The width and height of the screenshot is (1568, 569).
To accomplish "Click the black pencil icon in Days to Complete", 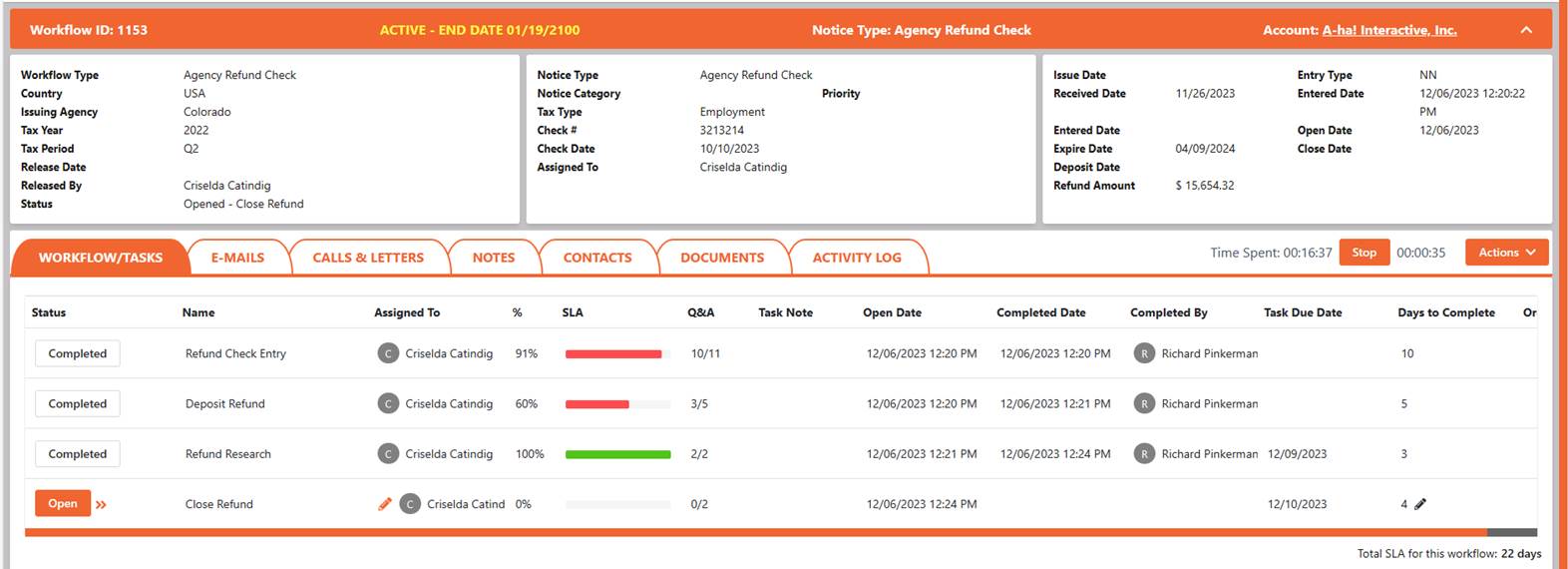I will [1420, 504].
